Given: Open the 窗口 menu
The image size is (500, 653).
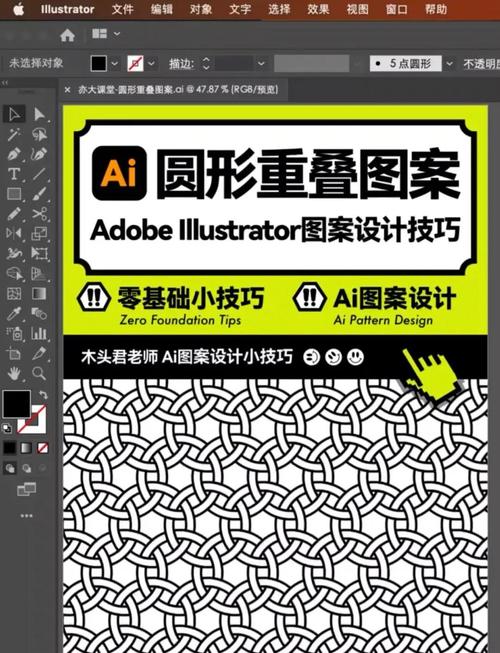Looking at the screenshot, I should pyautogui.click(x=396, y=9).
